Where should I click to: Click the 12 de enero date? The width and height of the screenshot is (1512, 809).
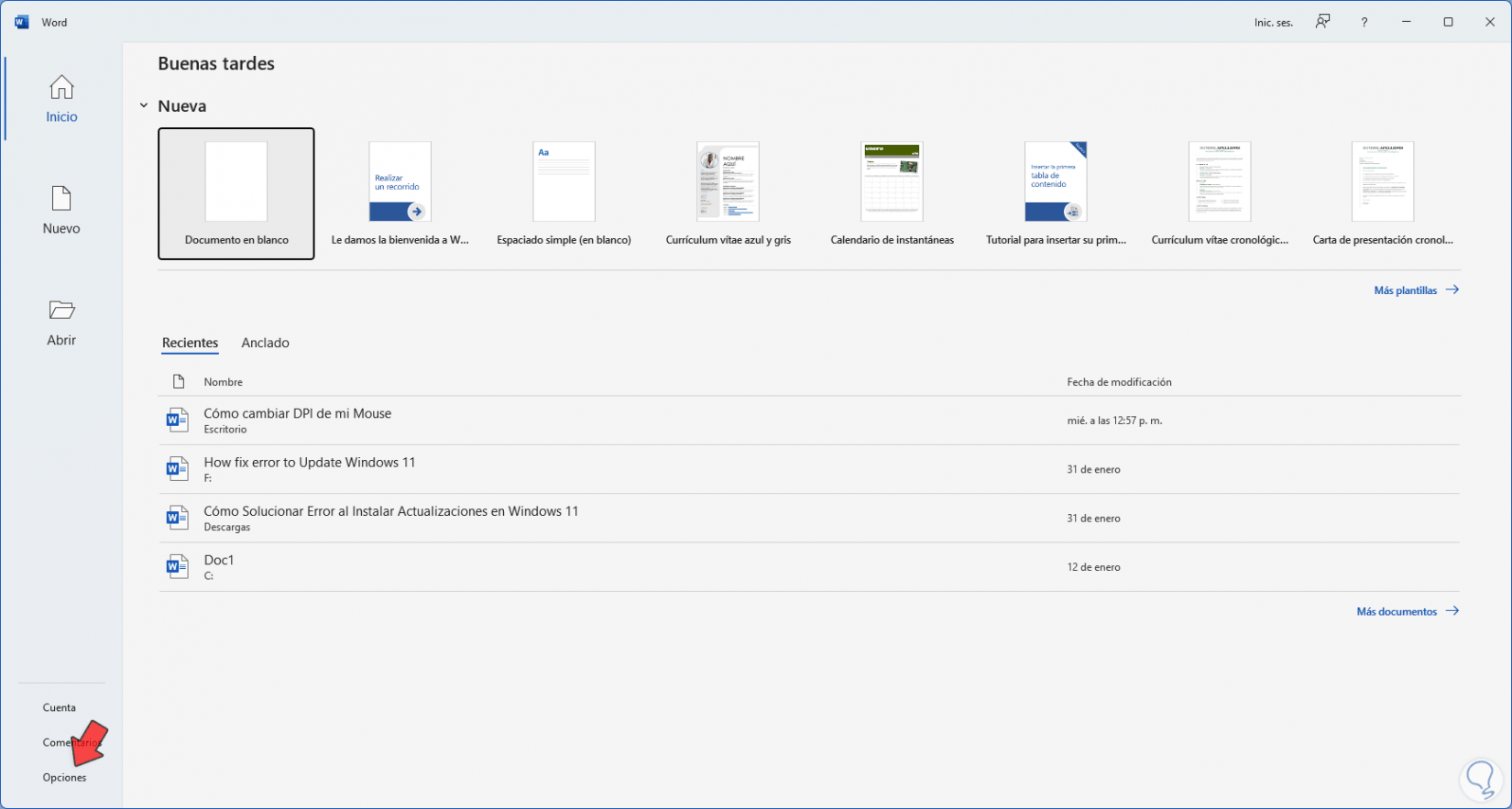coord(1093,567)
